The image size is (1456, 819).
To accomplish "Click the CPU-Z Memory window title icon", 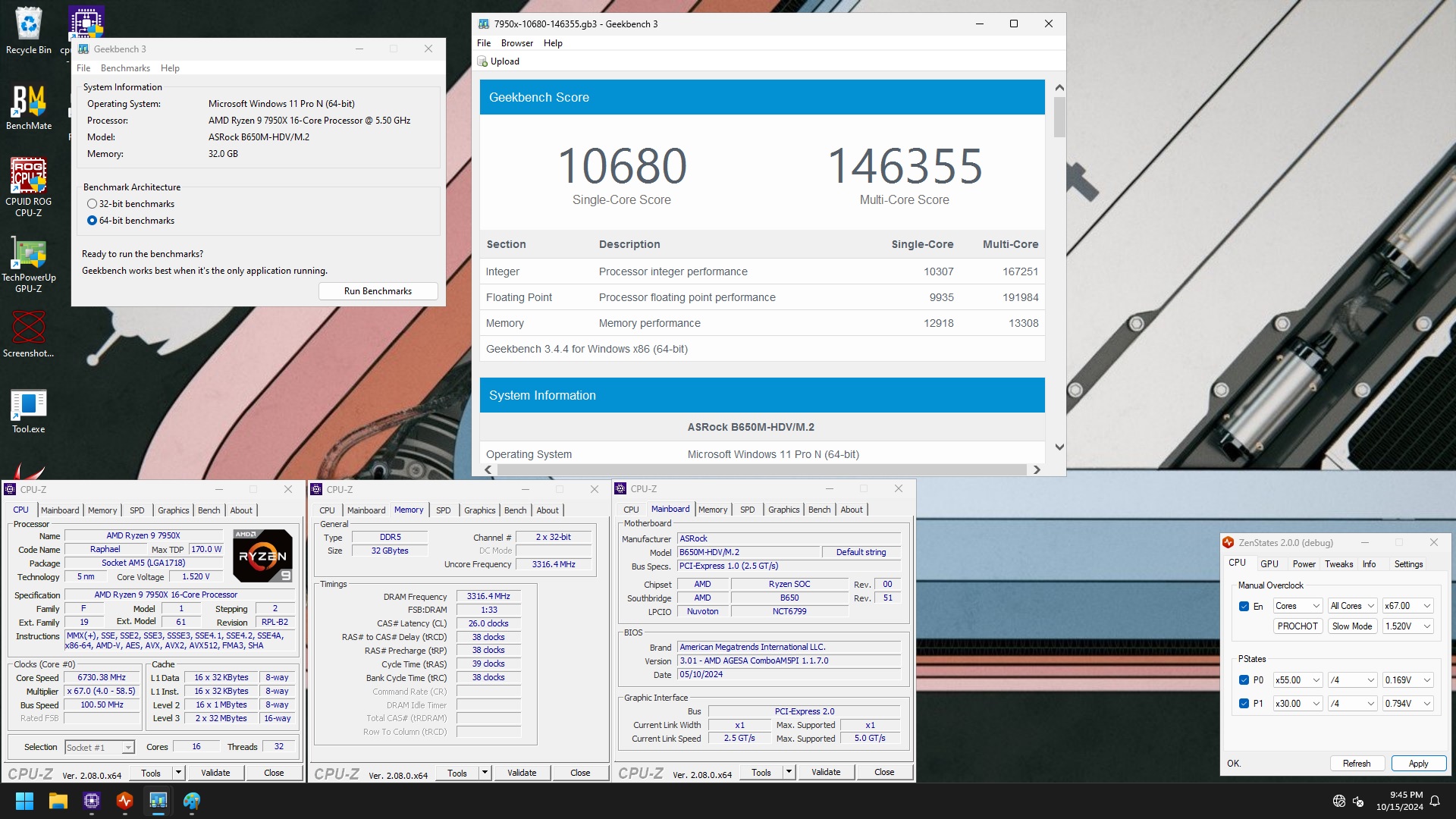I will point(317,489).
